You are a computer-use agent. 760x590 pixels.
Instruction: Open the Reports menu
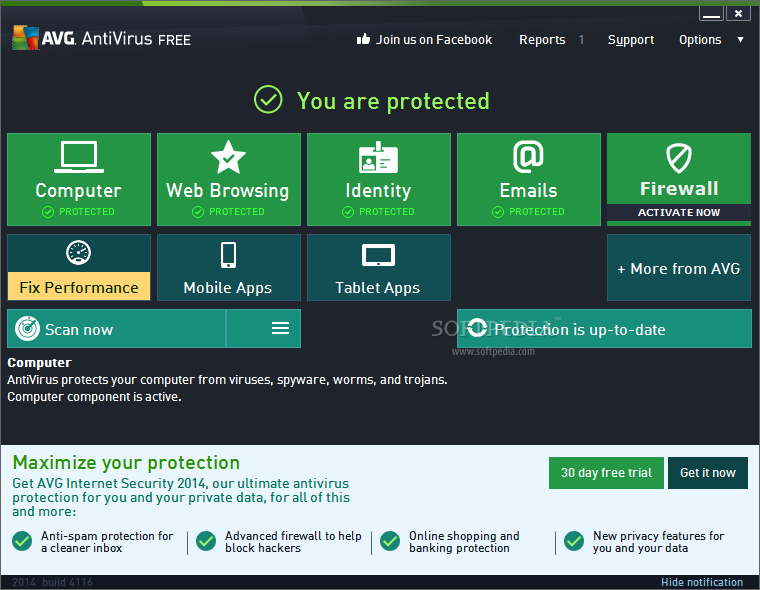(542, 40)
